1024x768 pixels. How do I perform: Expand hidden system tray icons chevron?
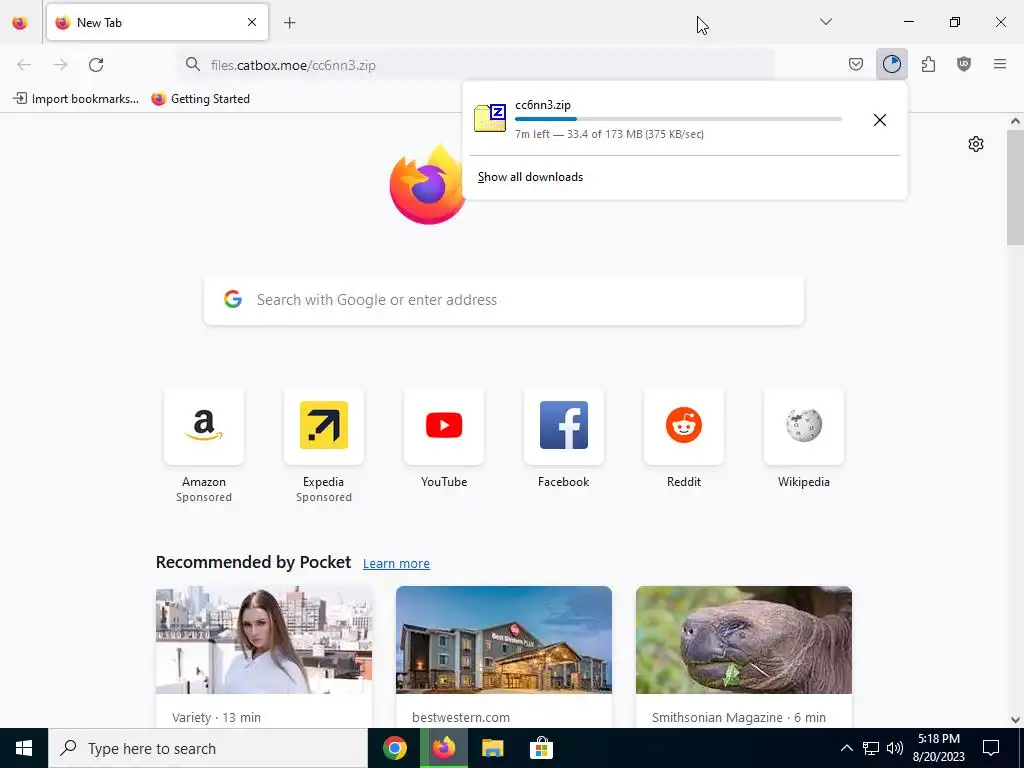846,748
